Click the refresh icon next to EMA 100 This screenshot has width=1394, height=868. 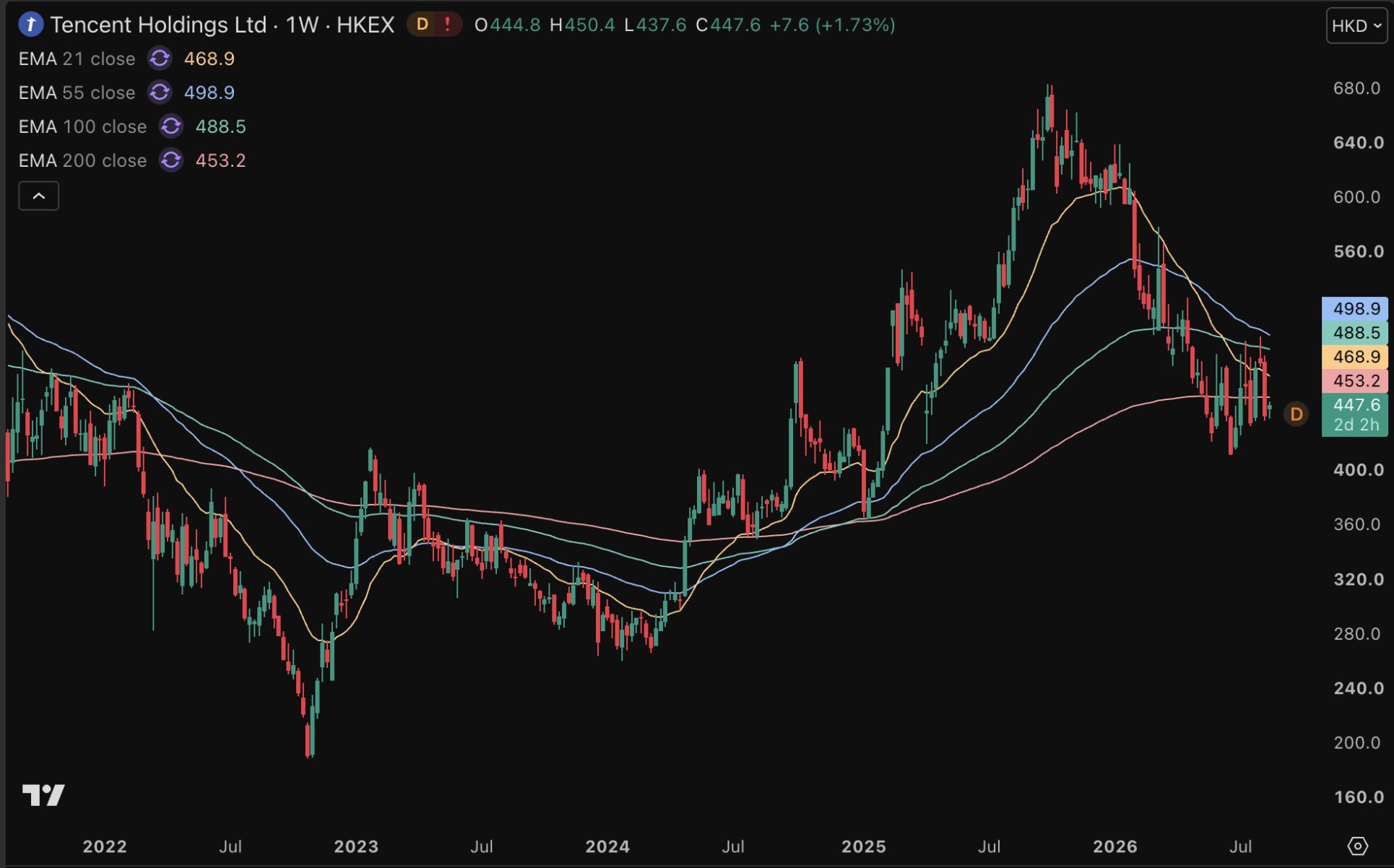tap(171, 126)
